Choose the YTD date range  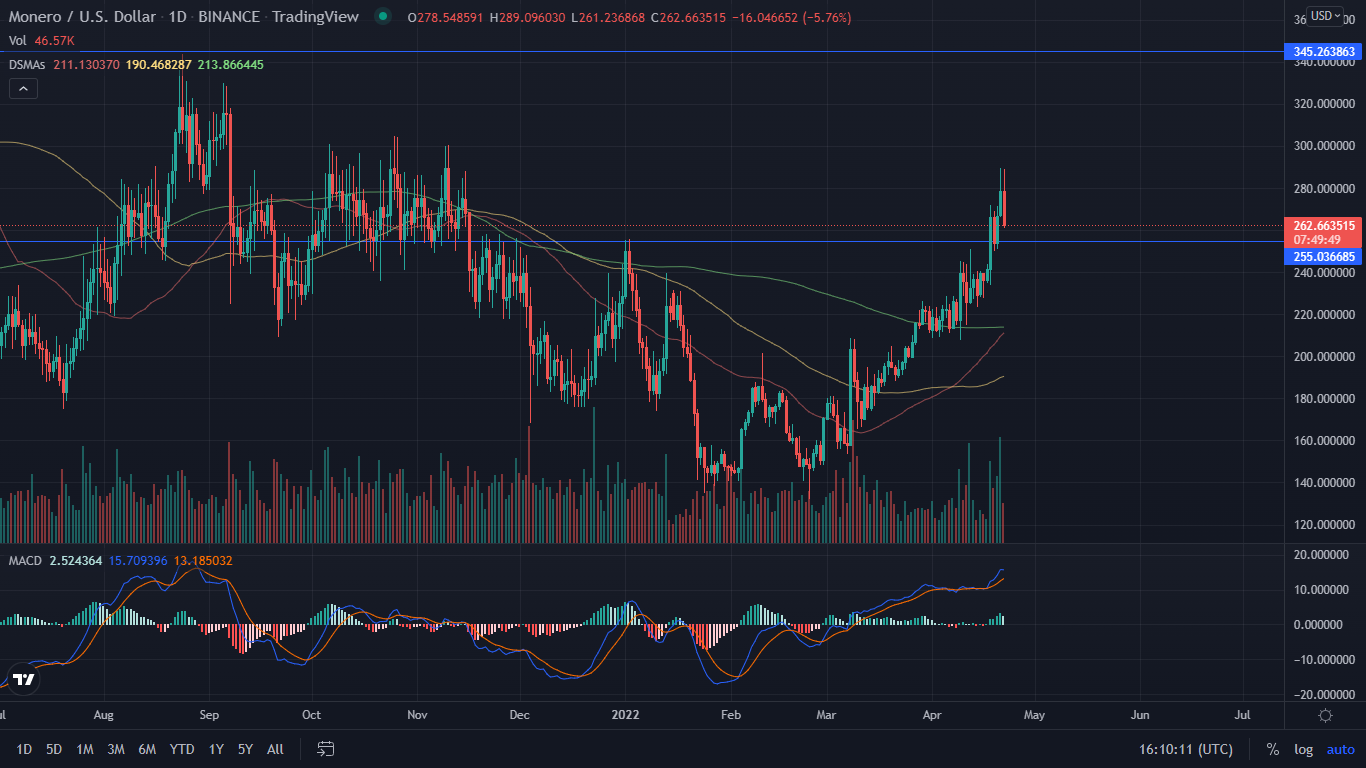point(182,749)
